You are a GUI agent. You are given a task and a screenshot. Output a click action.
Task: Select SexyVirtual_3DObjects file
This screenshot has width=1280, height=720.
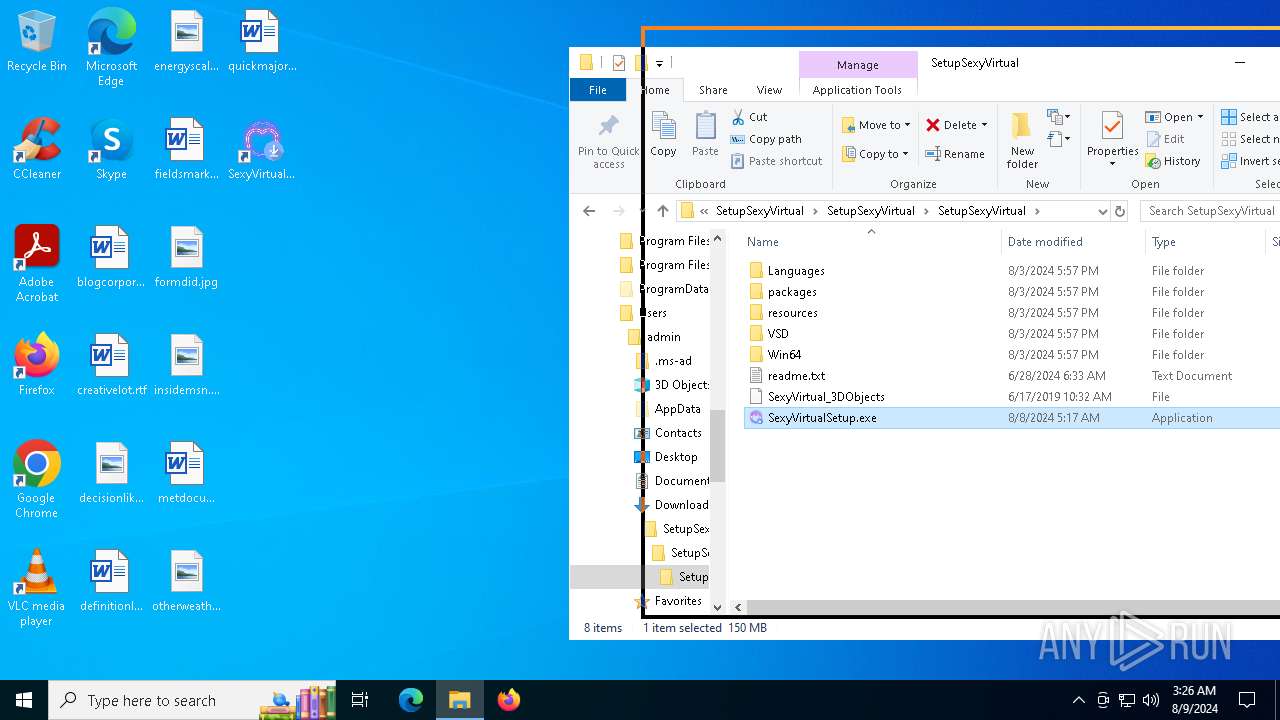(x=826, y=397)
